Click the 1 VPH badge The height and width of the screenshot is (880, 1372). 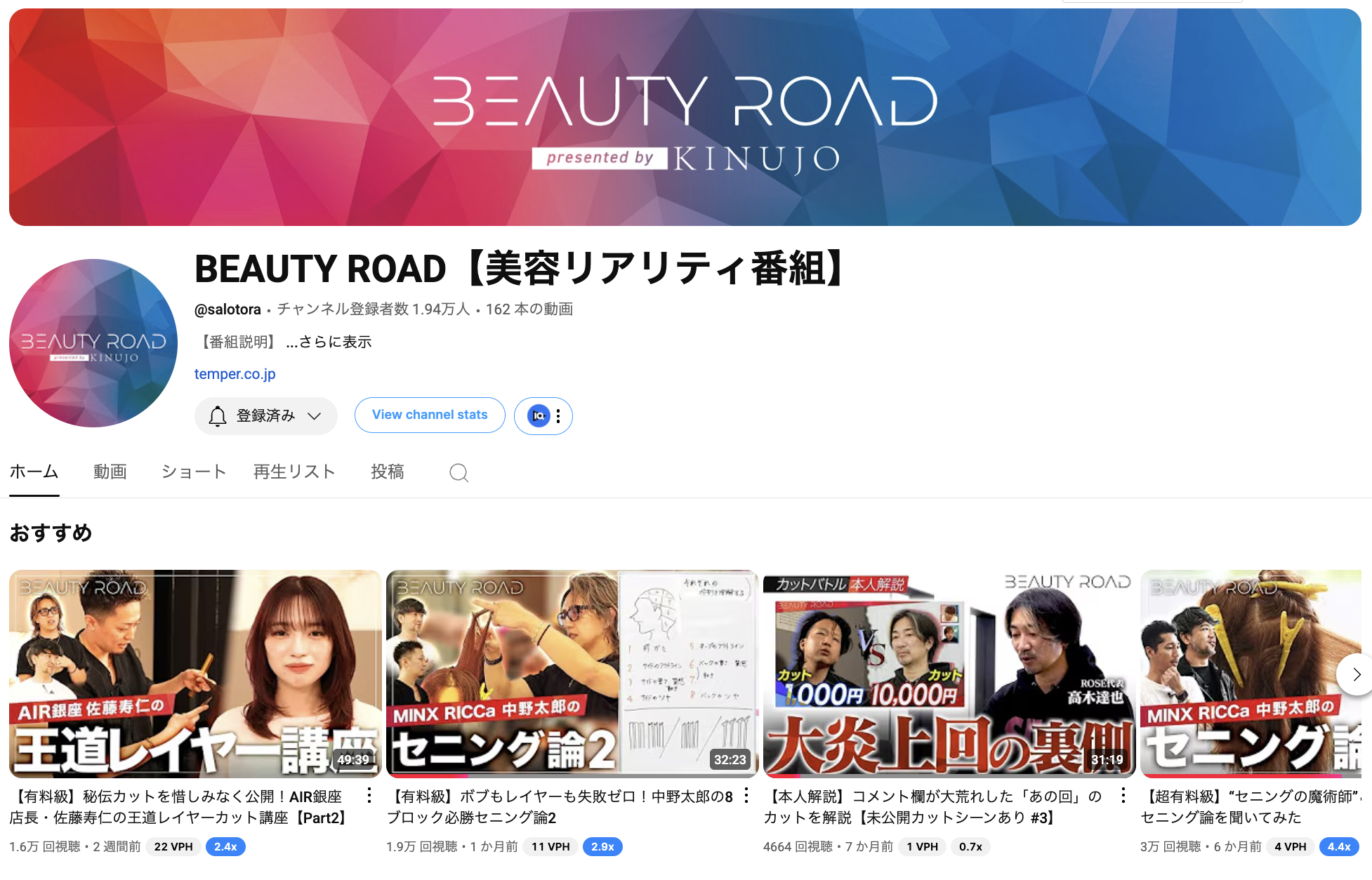coord(922,847)
